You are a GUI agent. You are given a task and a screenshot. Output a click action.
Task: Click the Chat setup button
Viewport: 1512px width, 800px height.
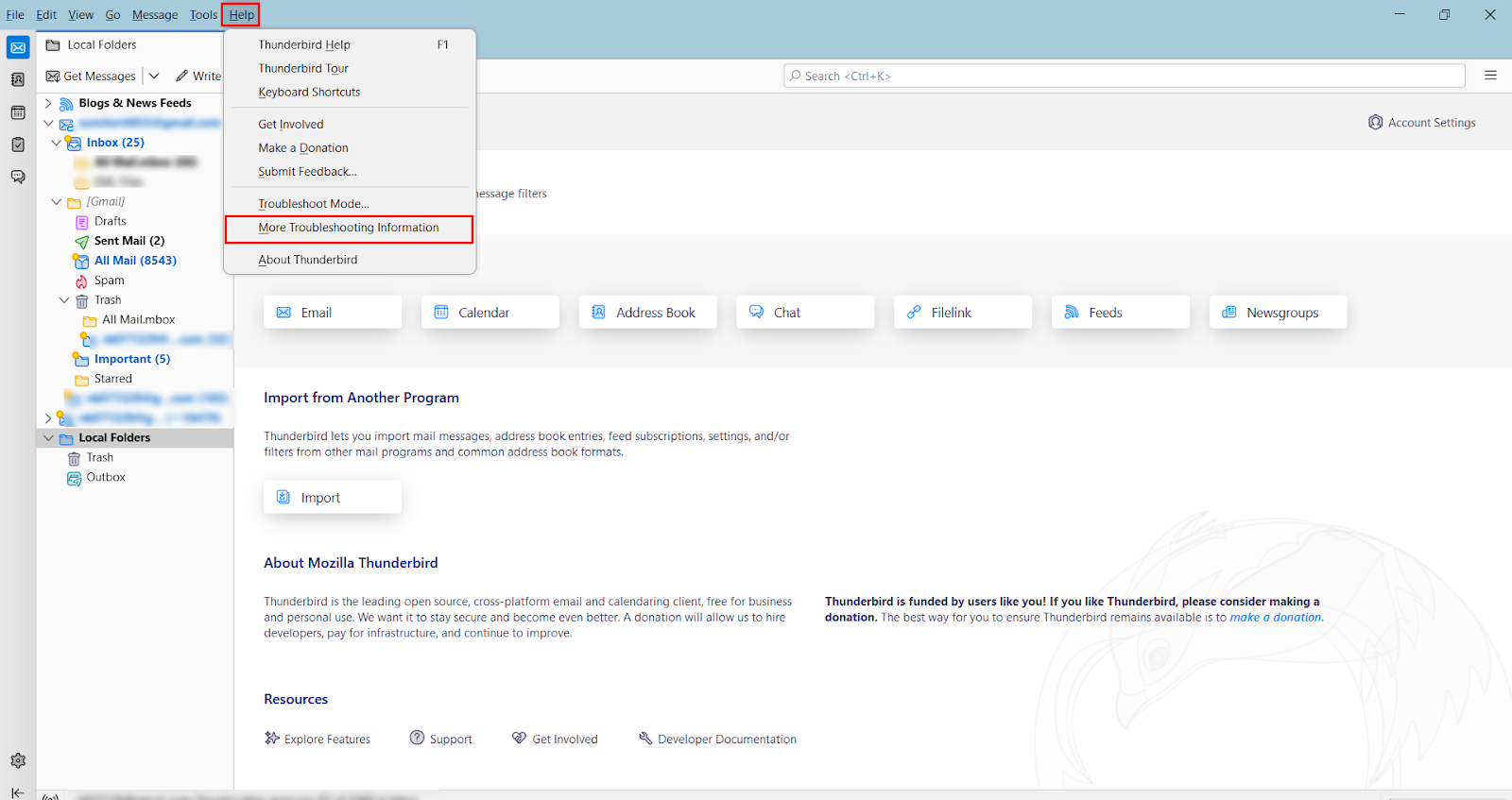806,313
